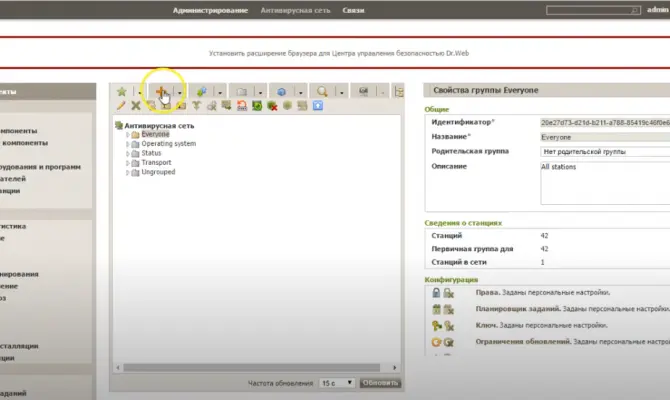The image size is (670, 400).
Task: Click the X Remove selected objects icon
Action: (x=136, y=106)
